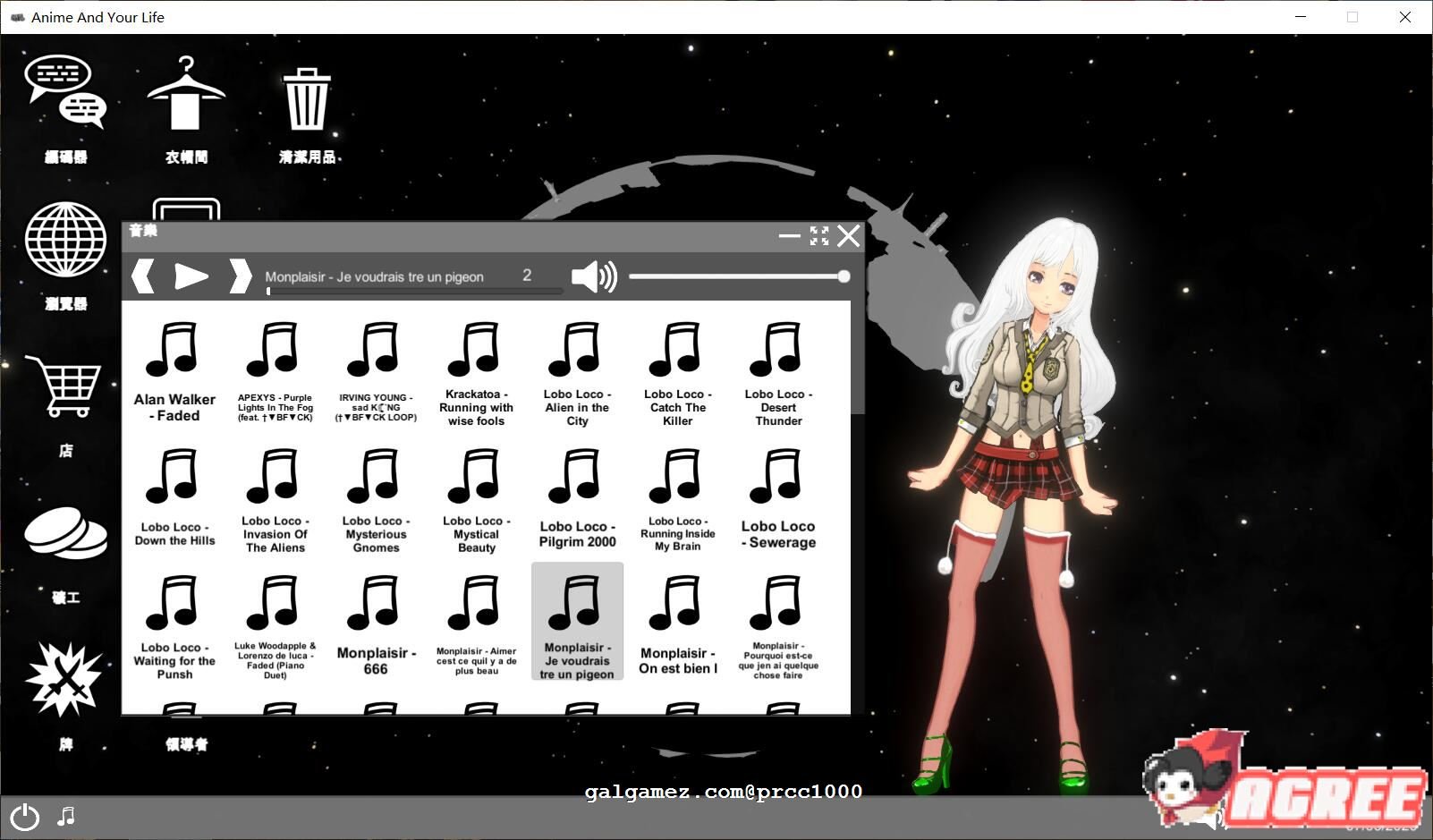The height and width of the screenshot is (840, 1433).
Task: Open the 編碼器 chat encoder app
Action: [65, 92]
